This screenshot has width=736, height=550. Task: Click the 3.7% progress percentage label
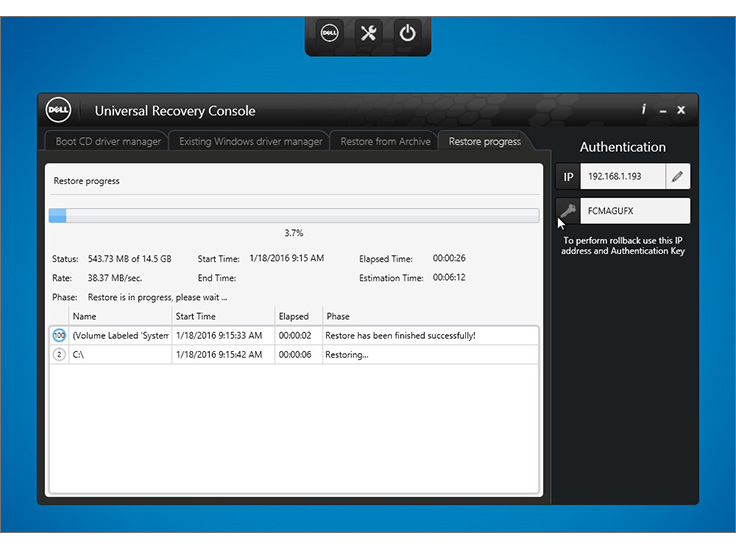click(294, 233)
